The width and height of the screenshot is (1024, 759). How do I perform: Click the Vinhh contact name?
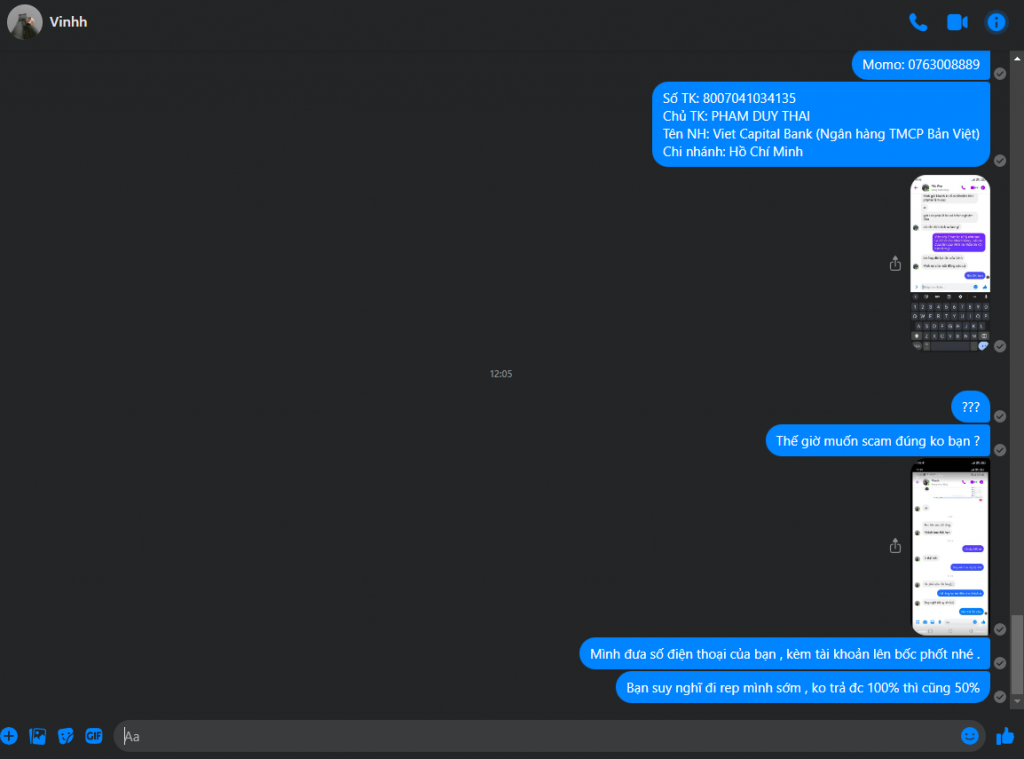(69, 22)
